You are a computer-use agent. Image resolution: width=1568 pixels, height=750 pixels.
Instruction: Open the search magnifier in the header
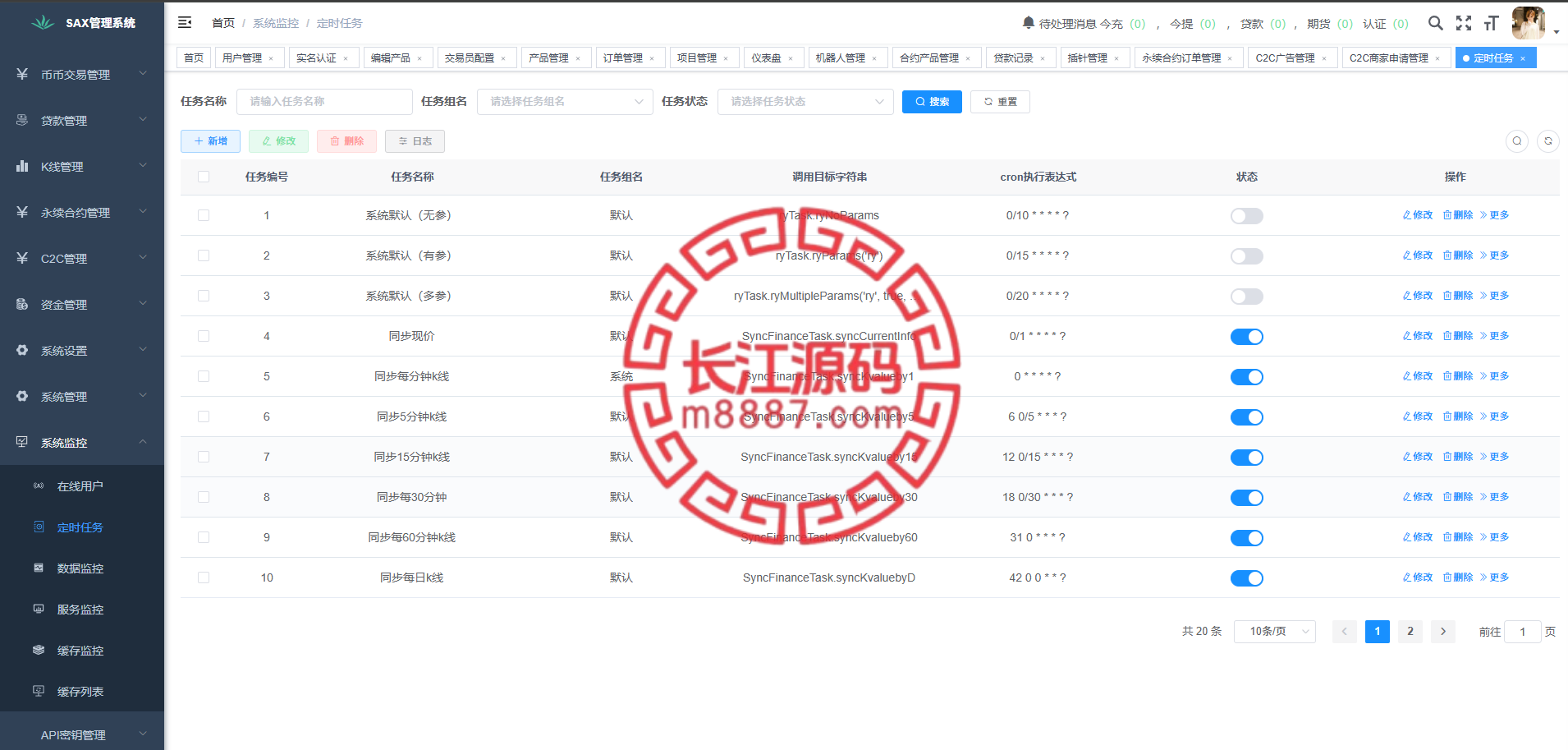[x=1435, y=23]
